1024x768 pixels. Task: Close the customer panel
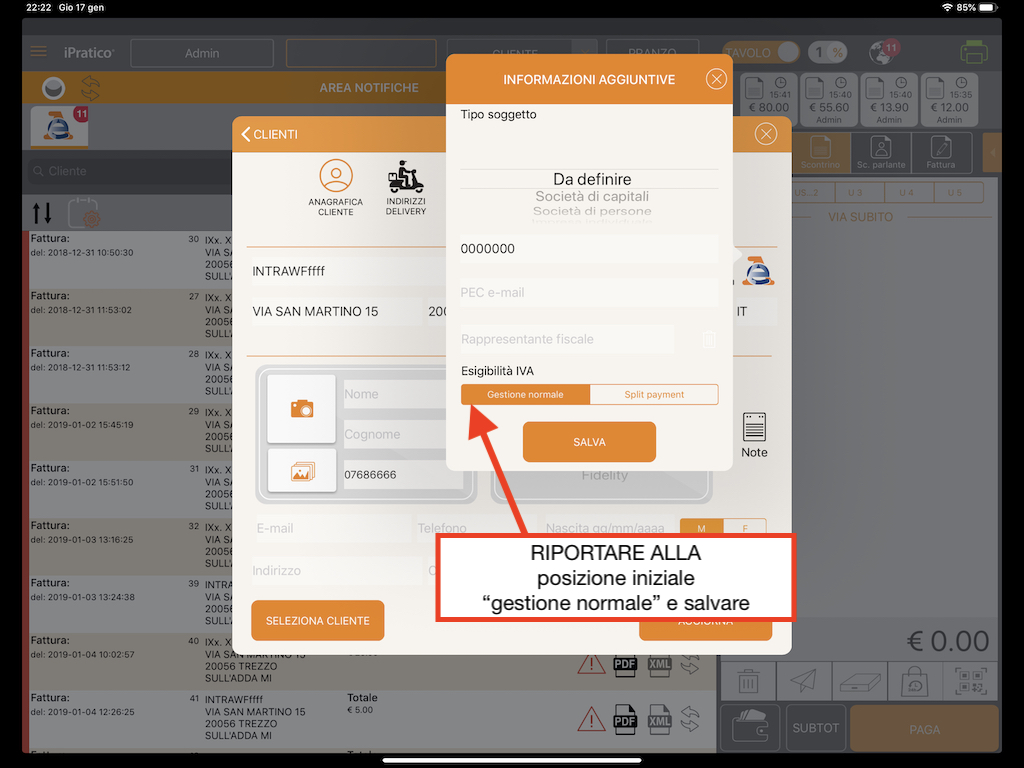pyautogui.click(x=765, y=134)
